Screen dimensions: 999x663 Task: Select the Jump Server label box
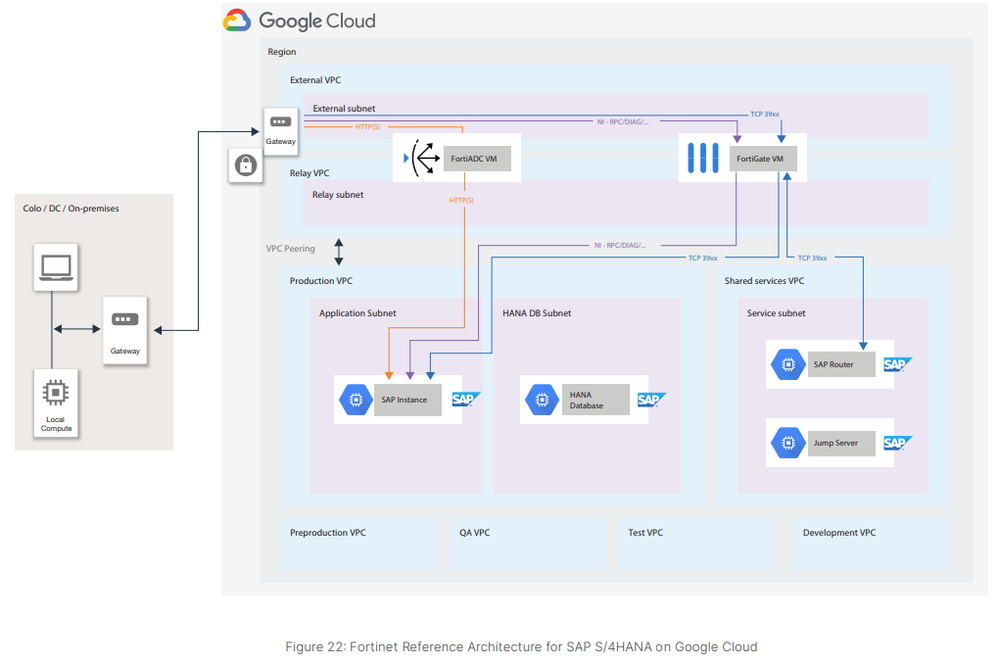[842, 443]
